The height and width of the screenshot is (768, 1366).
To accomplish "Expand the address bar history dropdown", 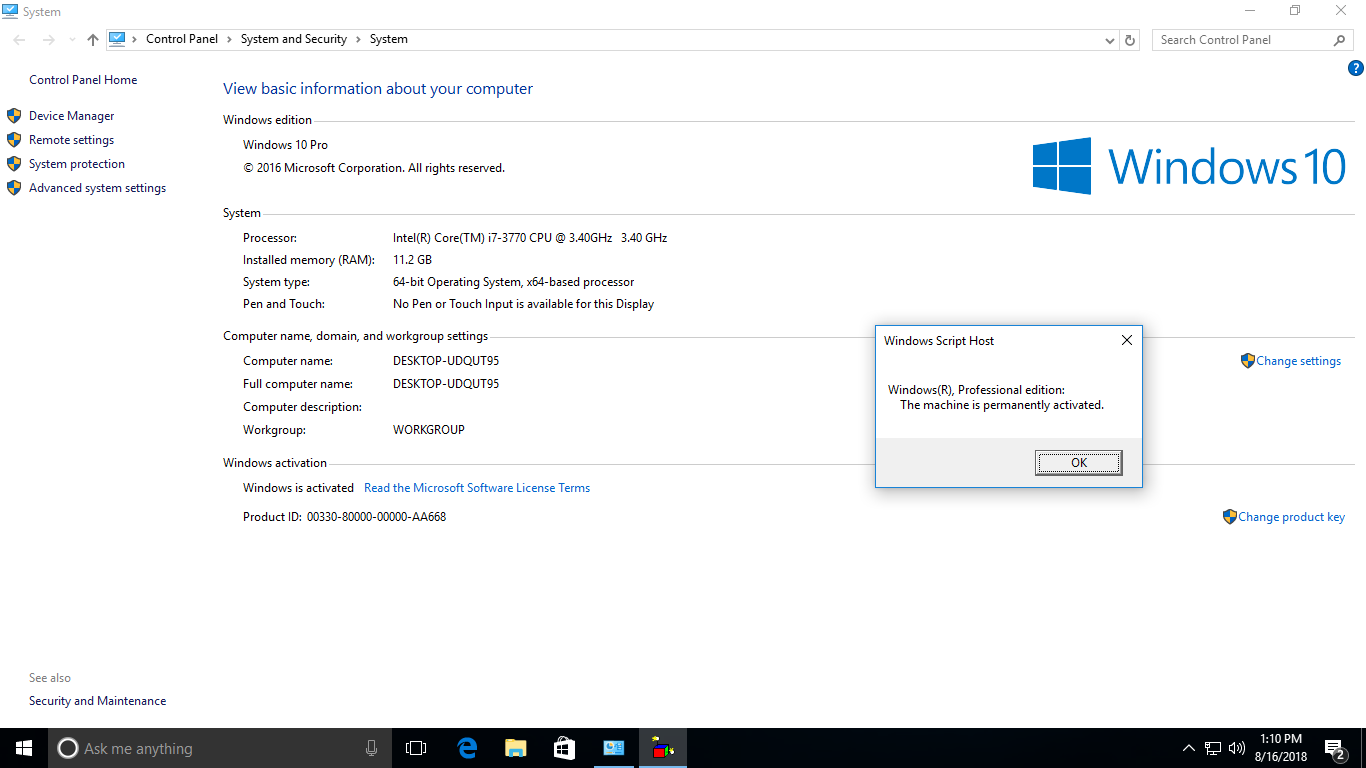I will pos(1110,40).
